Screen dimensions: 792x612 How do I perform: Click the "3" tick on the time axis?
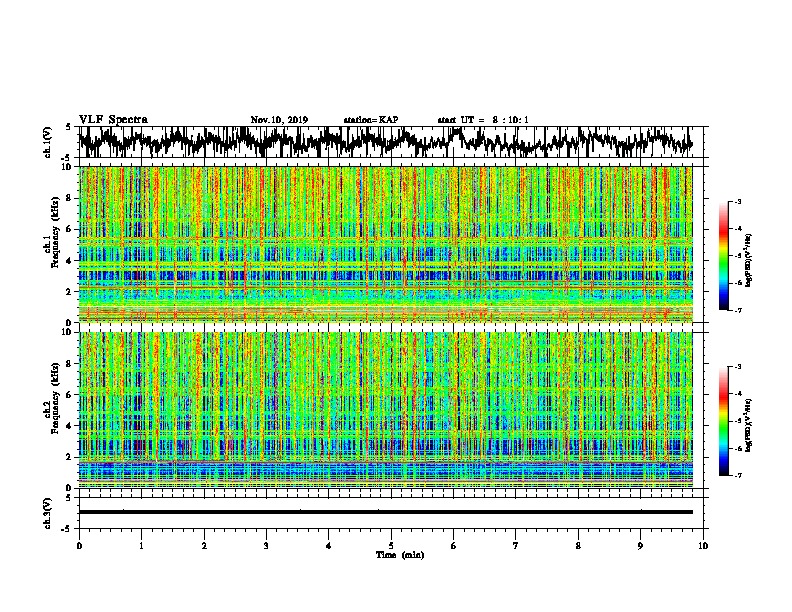[266, 546]
